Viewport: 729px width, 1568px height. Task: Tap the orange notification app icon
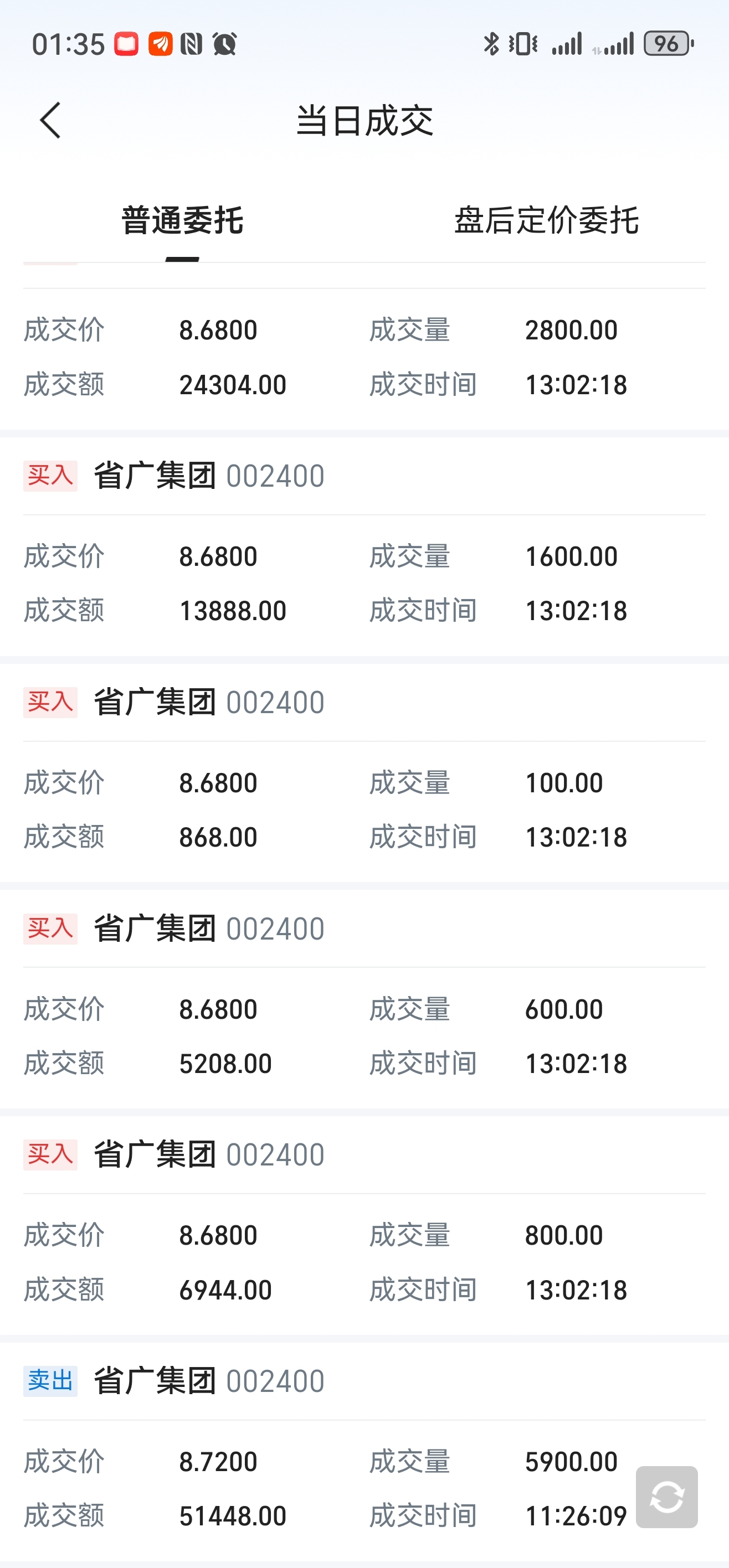(160, 44)
